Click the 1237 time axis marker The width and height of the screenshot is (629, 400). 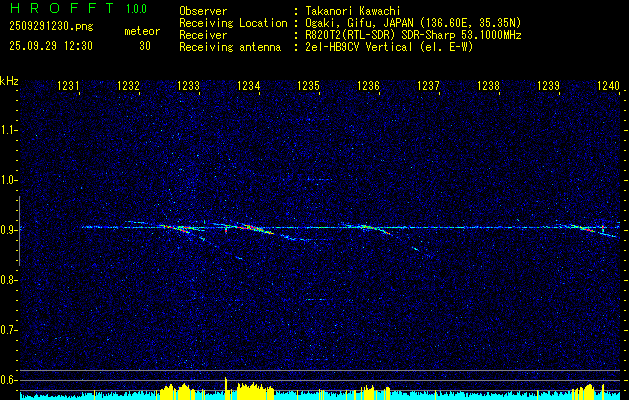point(428,86)
